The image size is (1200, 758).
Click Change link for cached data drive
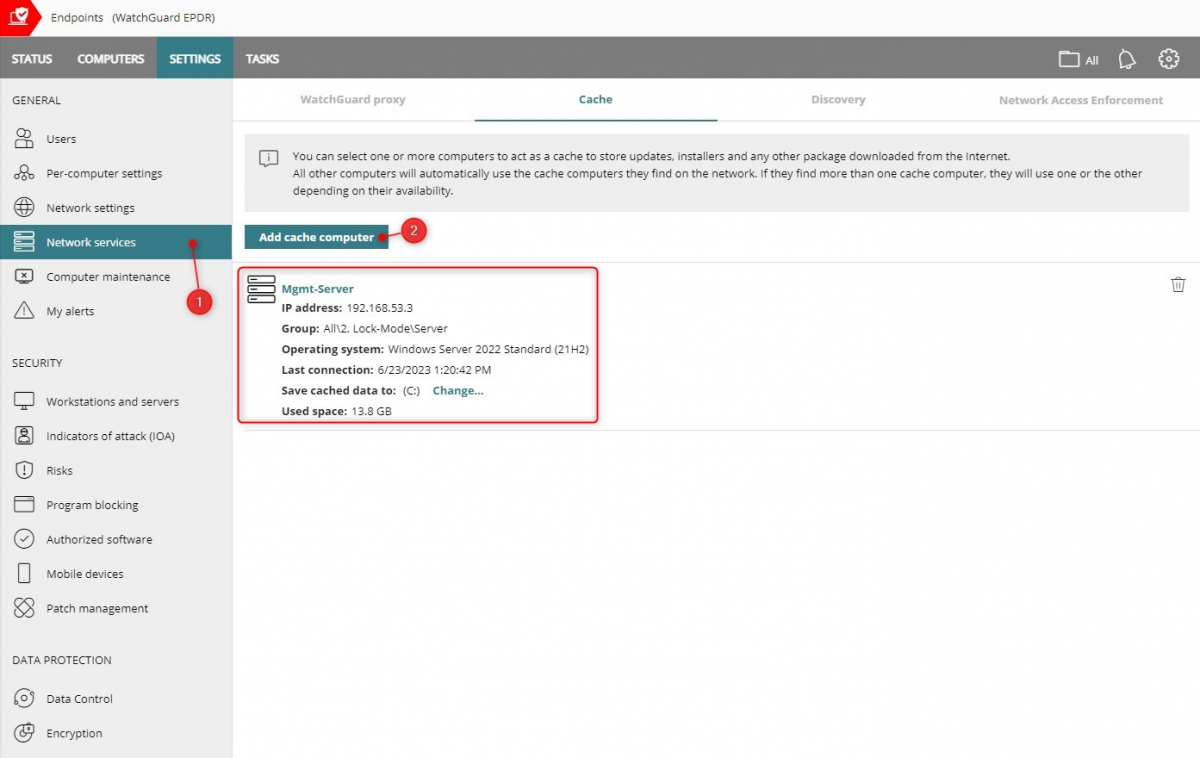point(457,390)
